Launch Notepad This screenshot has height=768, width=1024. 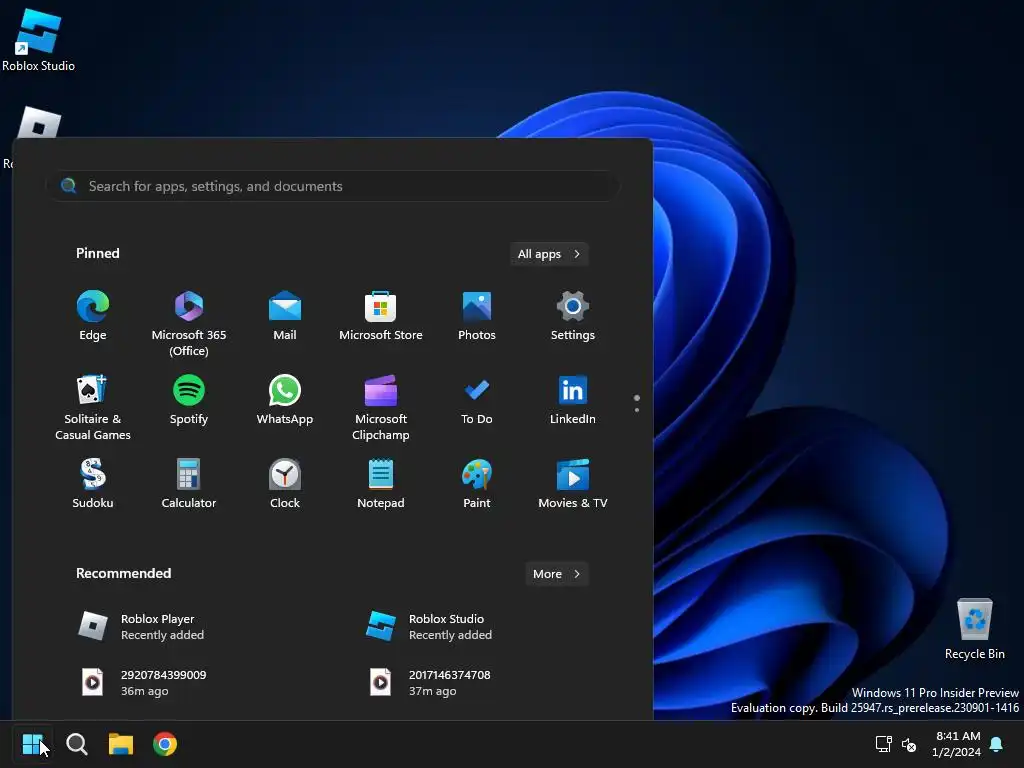tap(381, 484)
